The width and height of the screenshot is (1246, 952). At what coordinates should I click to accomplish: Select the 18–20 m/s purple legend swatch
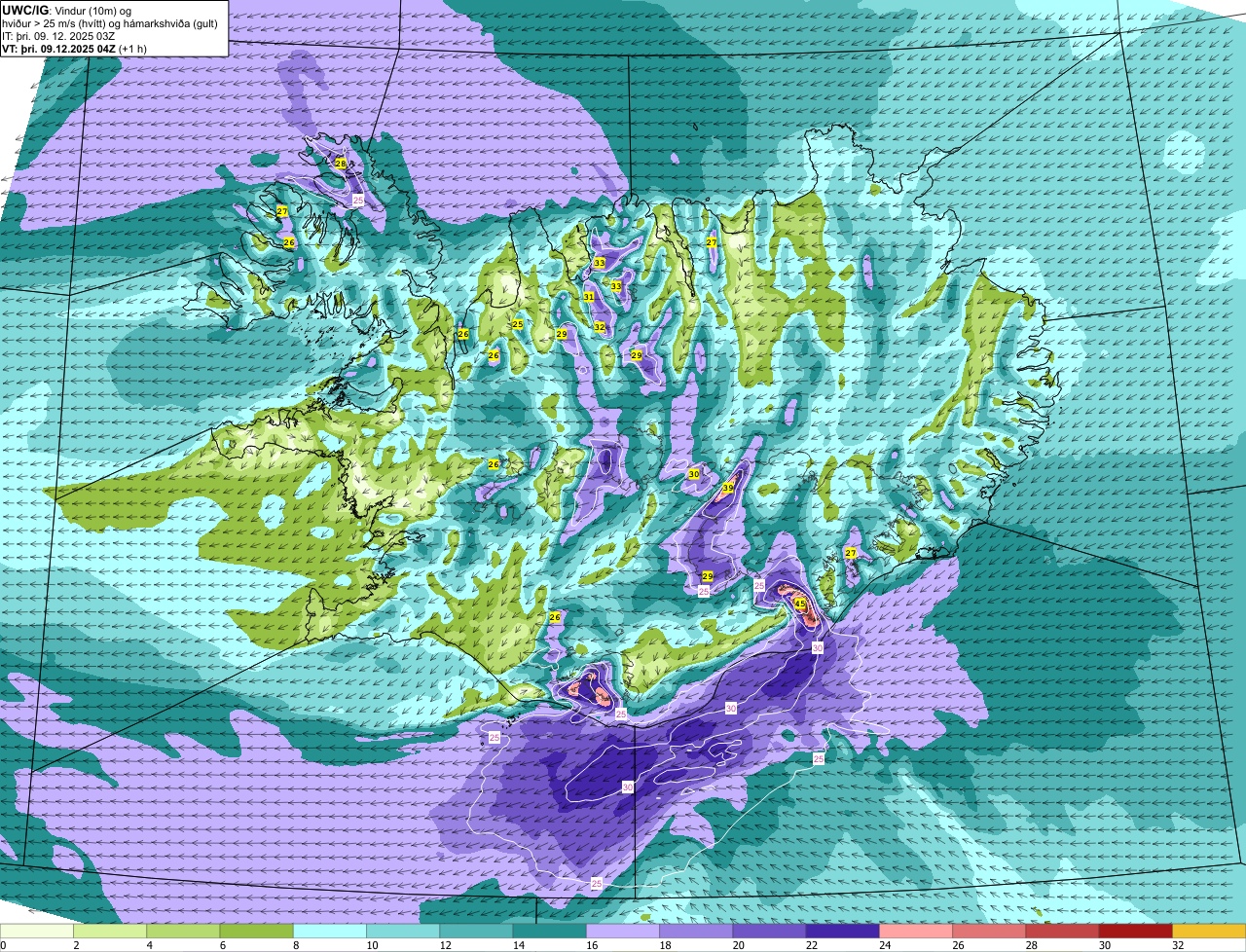[x=696, y=932]
